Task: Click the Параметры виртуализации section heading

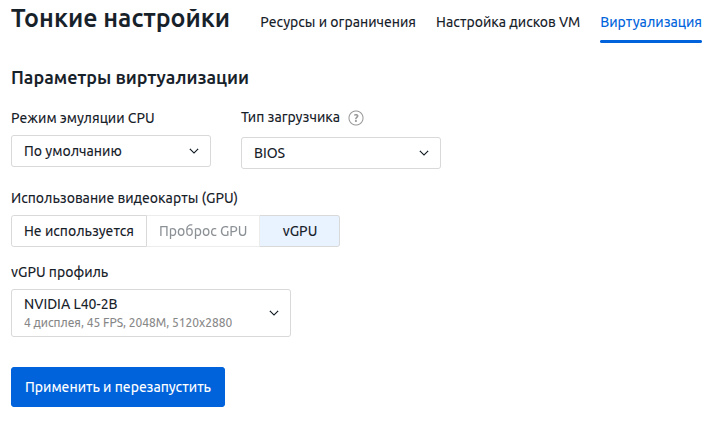Action: point(129,78)
